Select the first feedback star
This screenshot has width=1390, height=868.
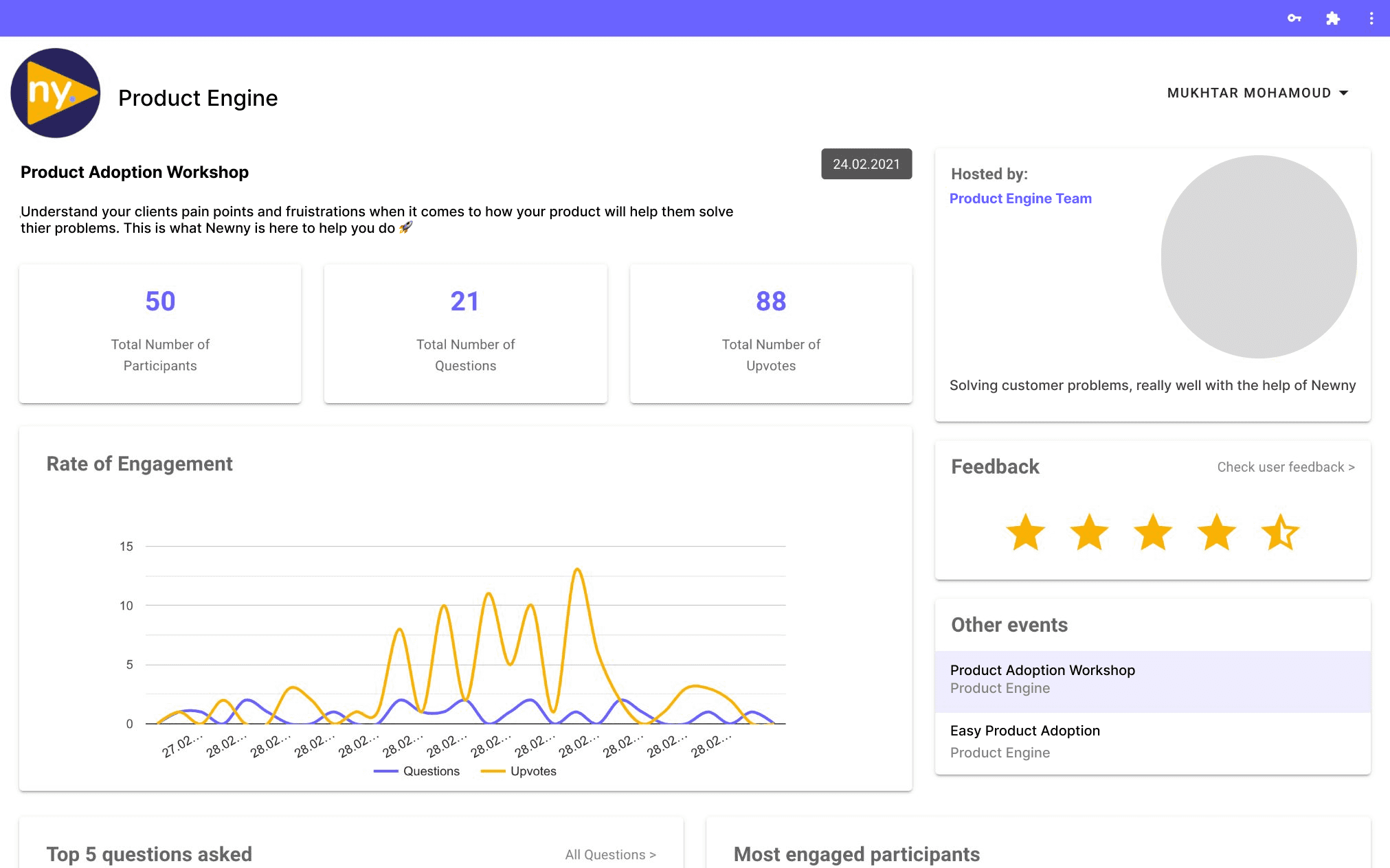coord(1025,532)
